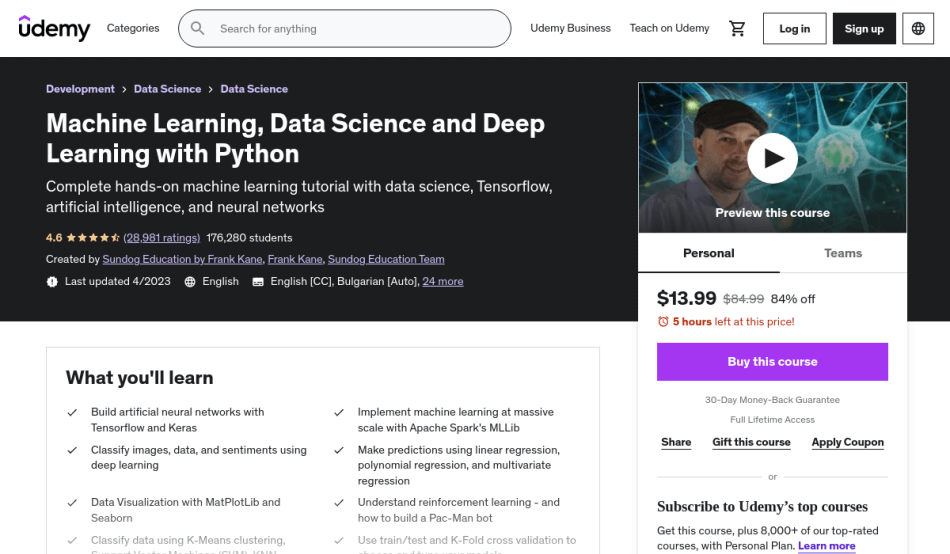Image resolution: width=950 pixels, height=554 pixels.
Task: Select the Personal tab
Action: point(708,253)
